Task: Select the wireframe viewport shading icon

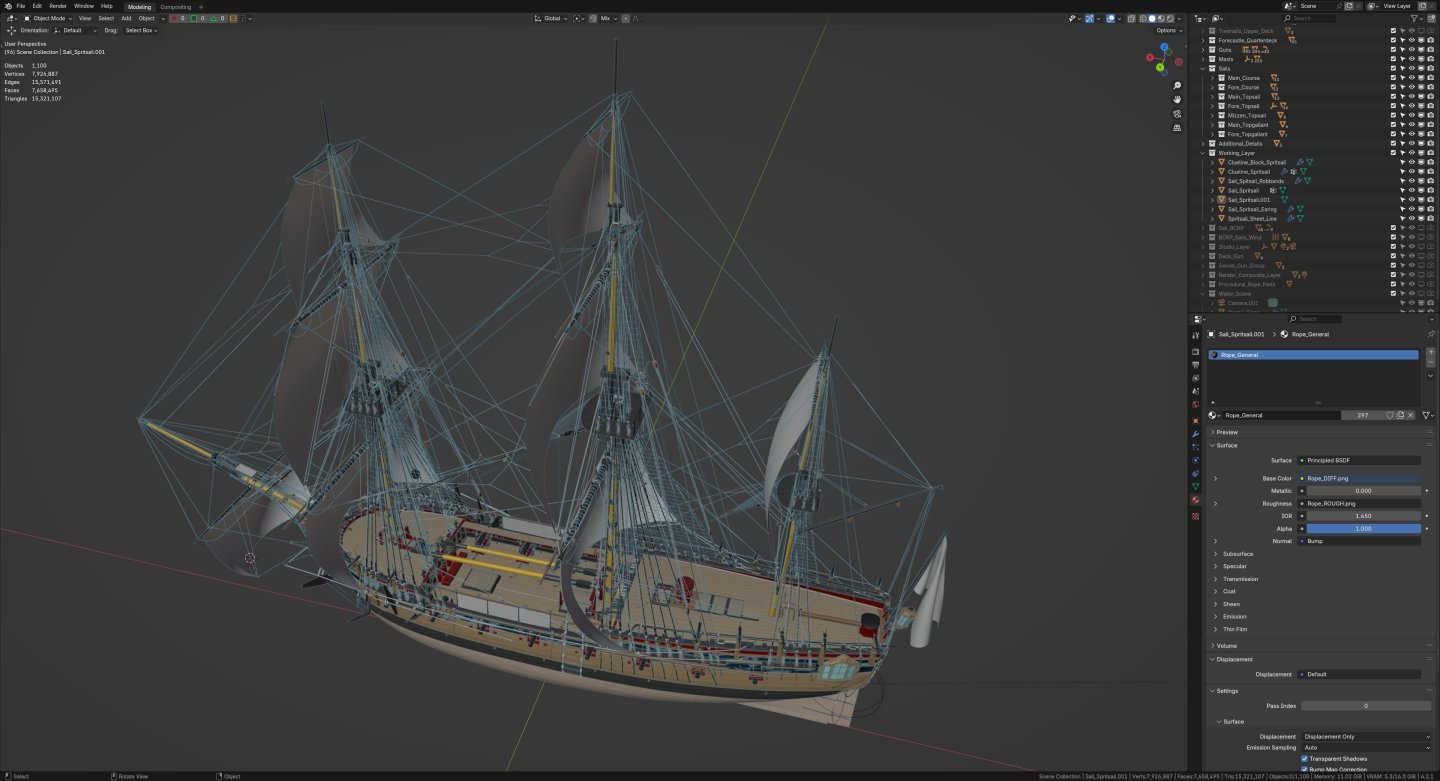Action: [x=1143, y=18]
